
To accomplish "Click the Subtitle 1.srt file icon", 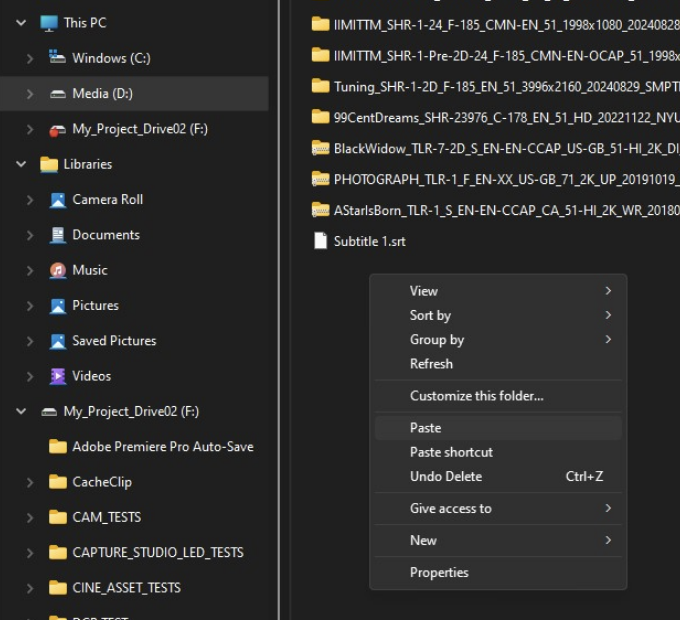I will pyautogui.click(x=320, y=241).
